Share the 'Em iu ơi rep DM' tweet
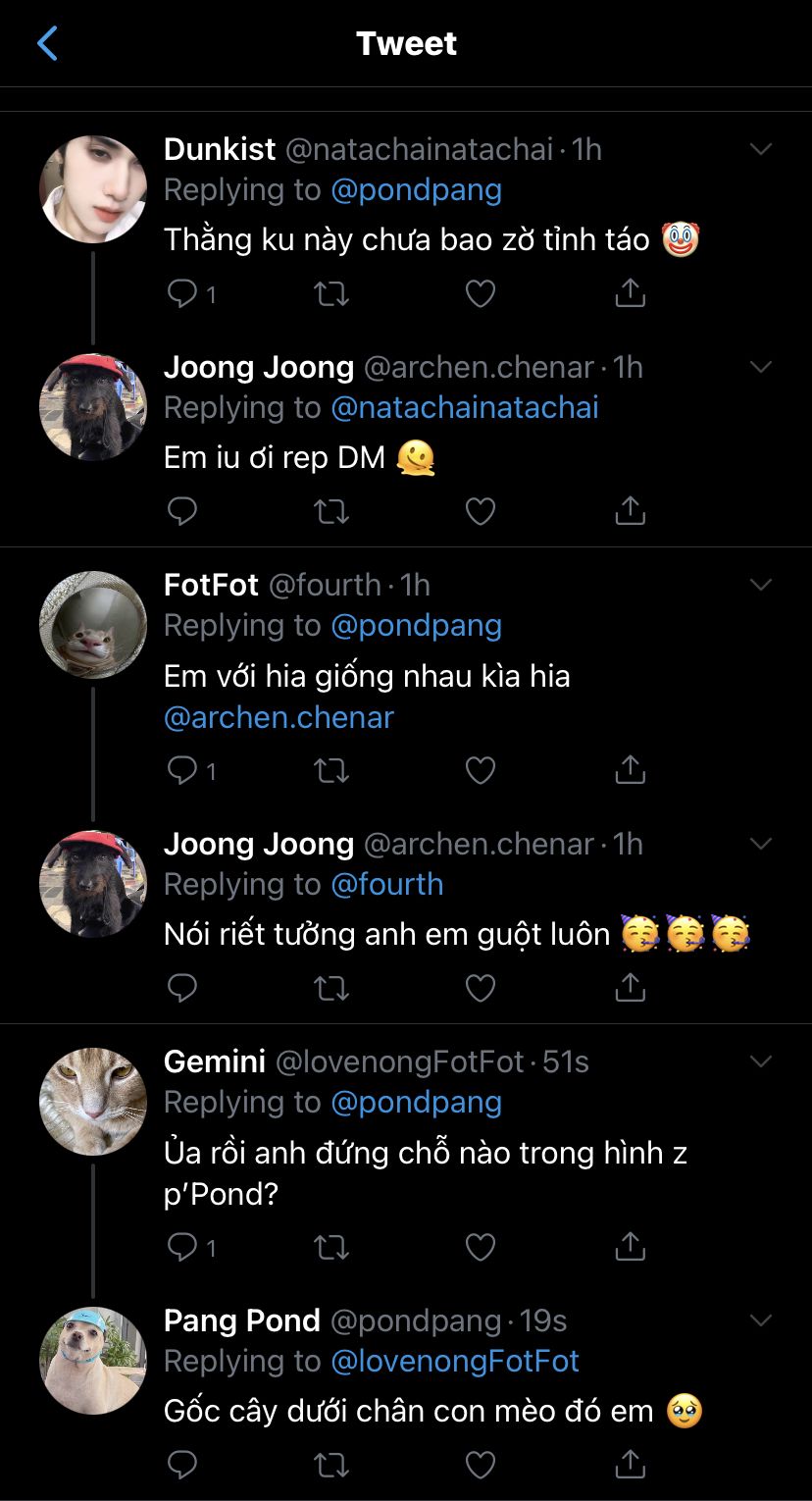Image resolution: width=812 pixels, height=1501 pixels. [630, 511]
